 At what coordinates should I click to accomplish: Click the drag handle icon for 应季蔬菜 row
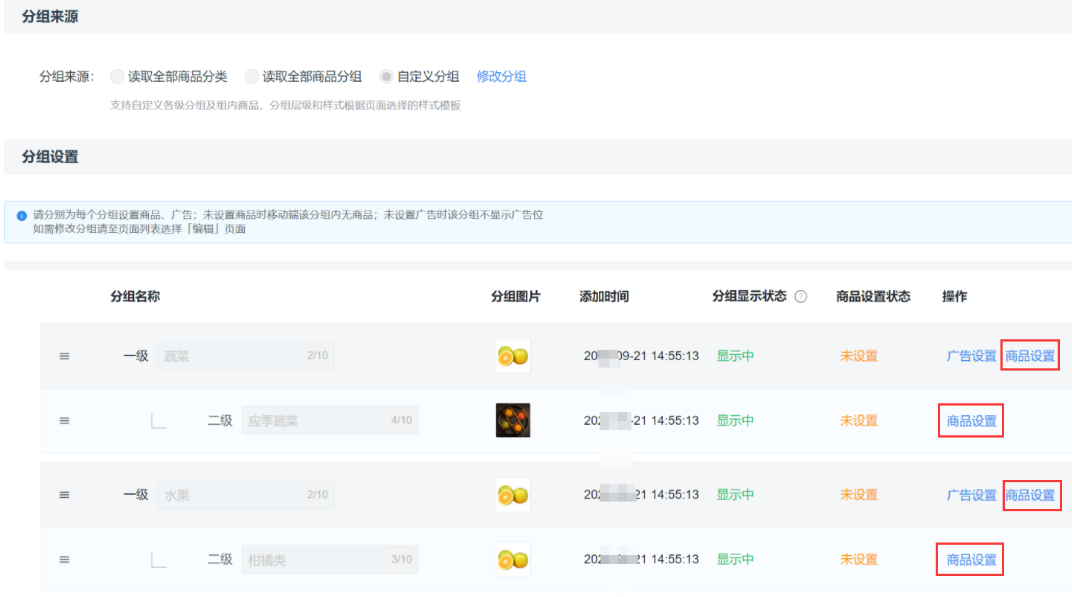65,421
